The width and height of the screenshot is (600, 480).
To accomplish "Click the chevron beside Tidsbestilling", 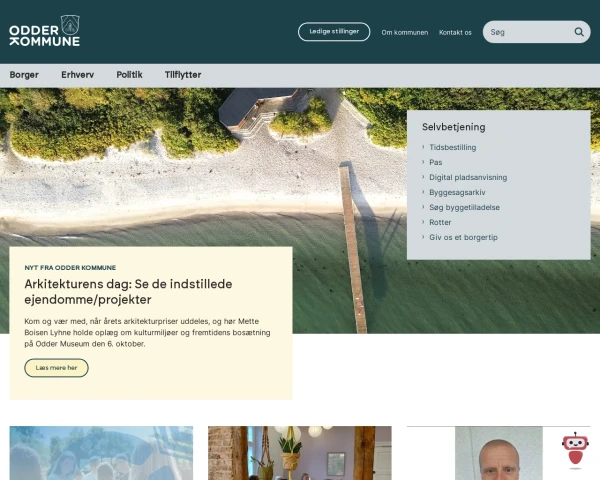I will pos(423,147).
